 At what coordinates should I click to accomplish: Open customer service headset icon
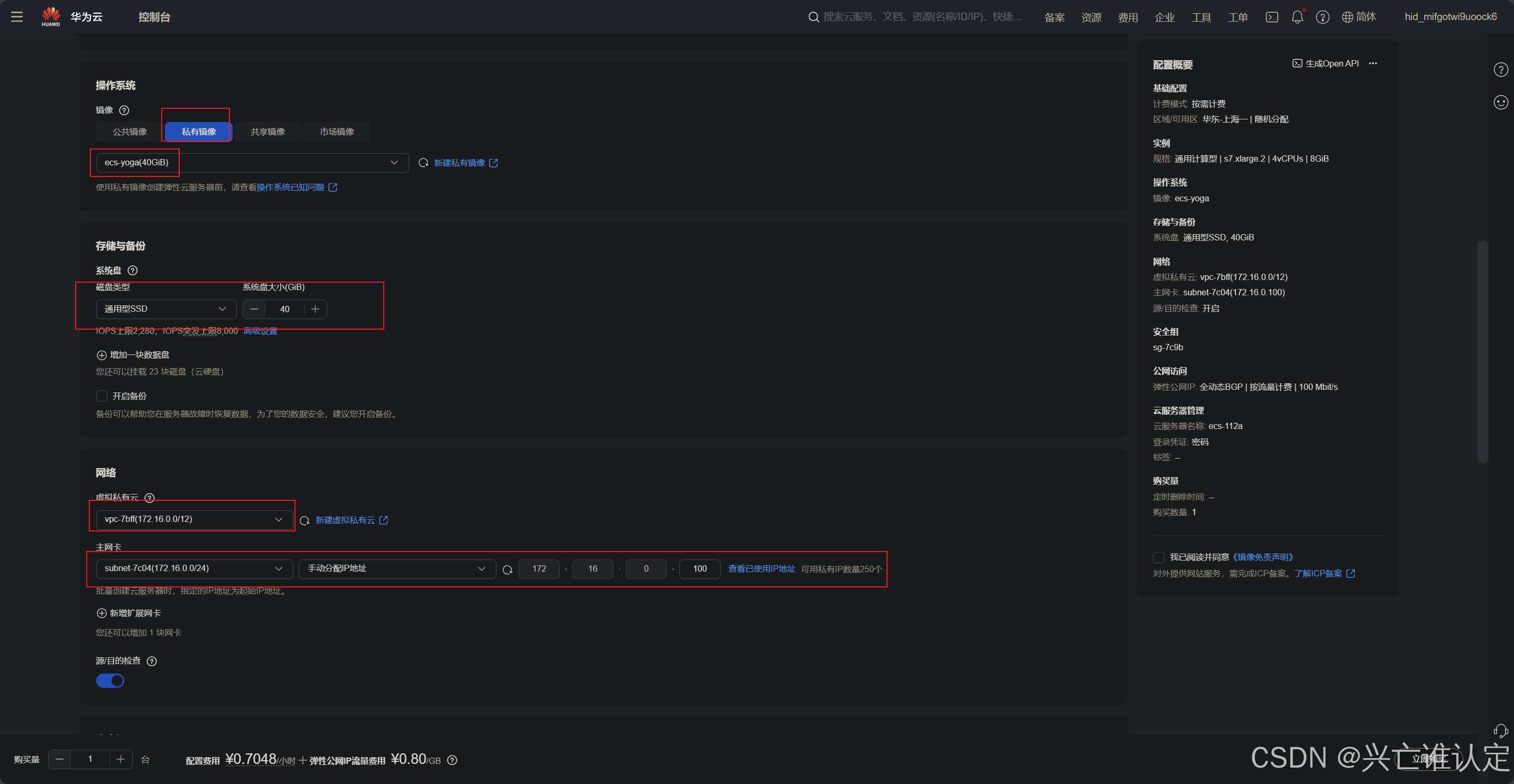click(1500, 731)
